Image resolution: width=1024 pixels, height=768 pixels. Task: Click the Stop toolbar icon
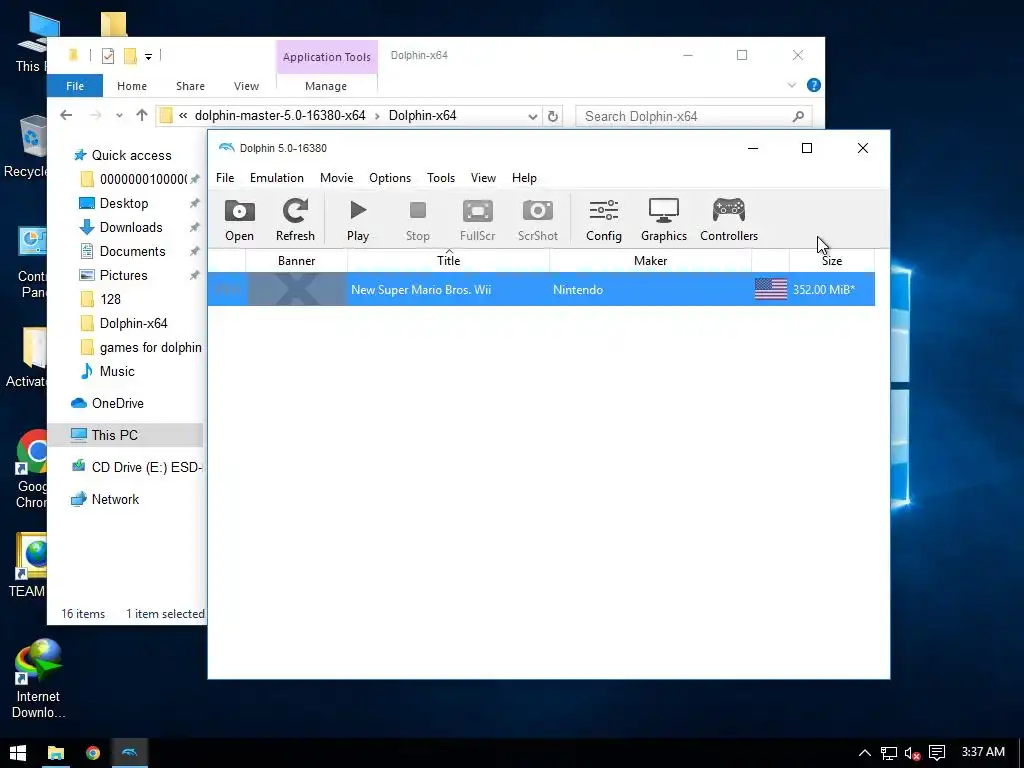[417, 220]
